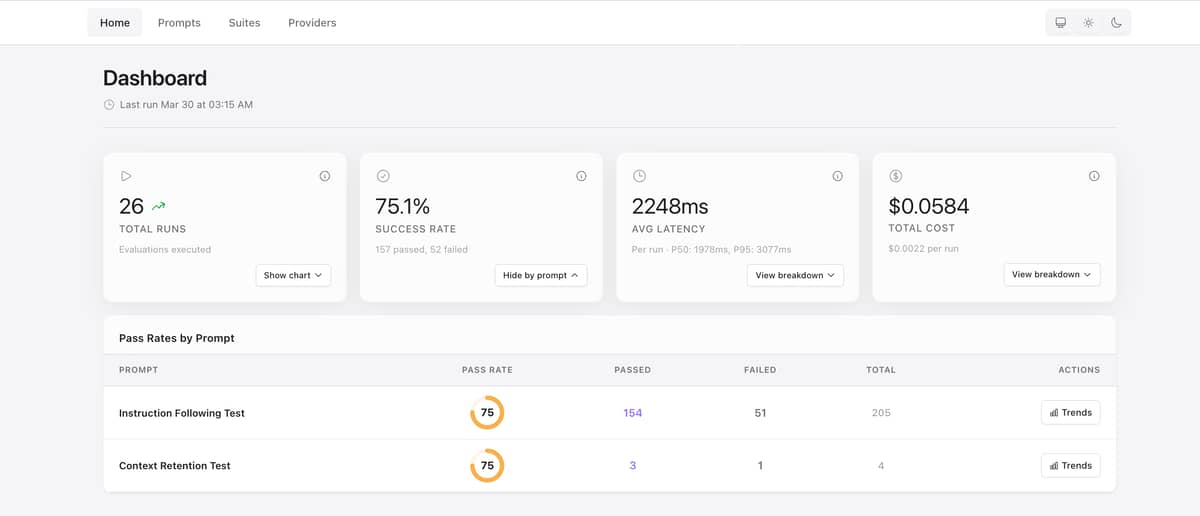Click the play icon on Total Runs card
The height and width of the screenshot is (516, 1200).
click(126, 176)
